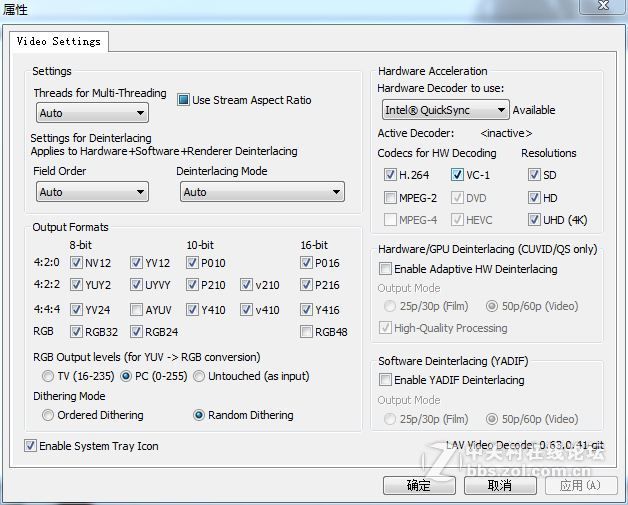
Task: Select Untouched (as input) RGB level
Action: point(199,376)
